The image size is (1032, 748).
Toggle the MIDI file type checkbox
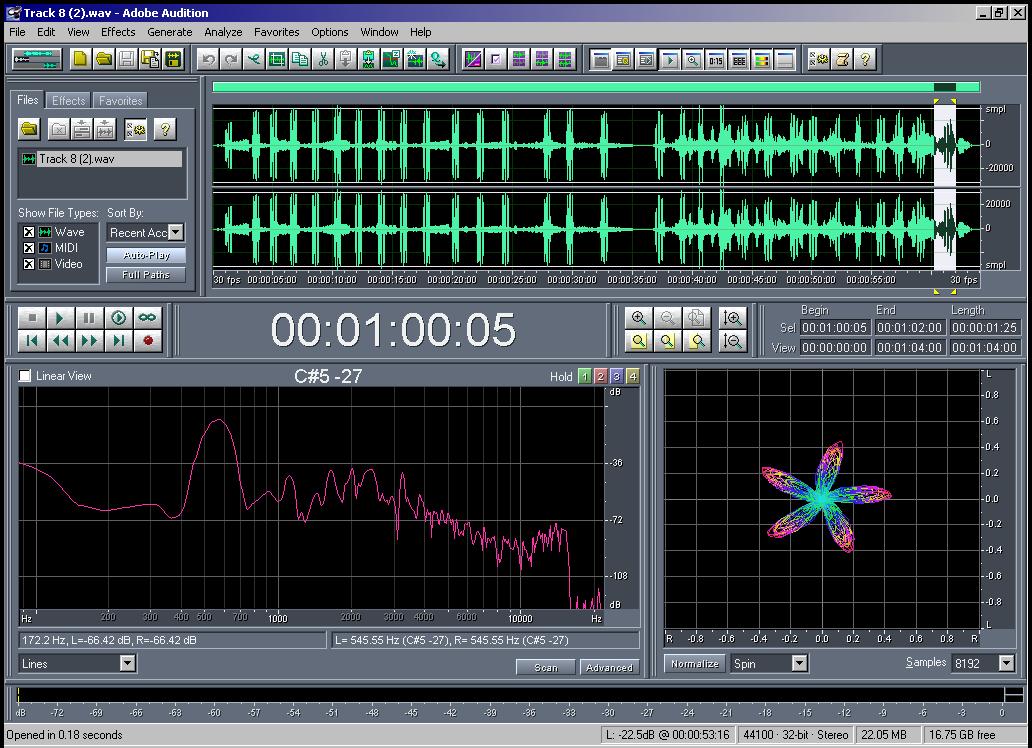pos(29,248)
